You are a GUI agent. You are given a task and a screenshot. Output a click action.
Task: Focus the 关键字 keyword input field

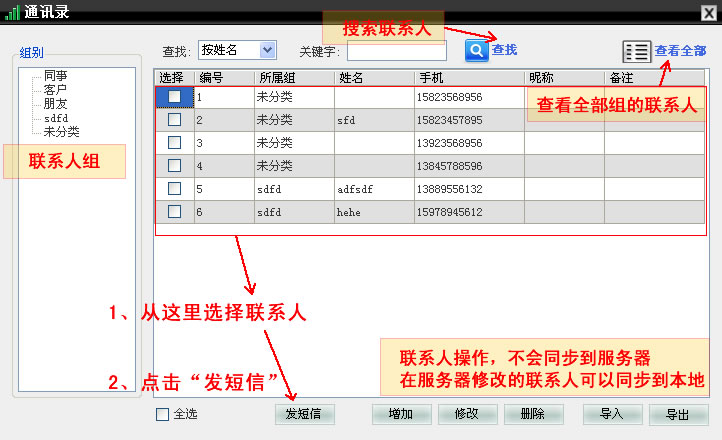(x=396, y=50)
